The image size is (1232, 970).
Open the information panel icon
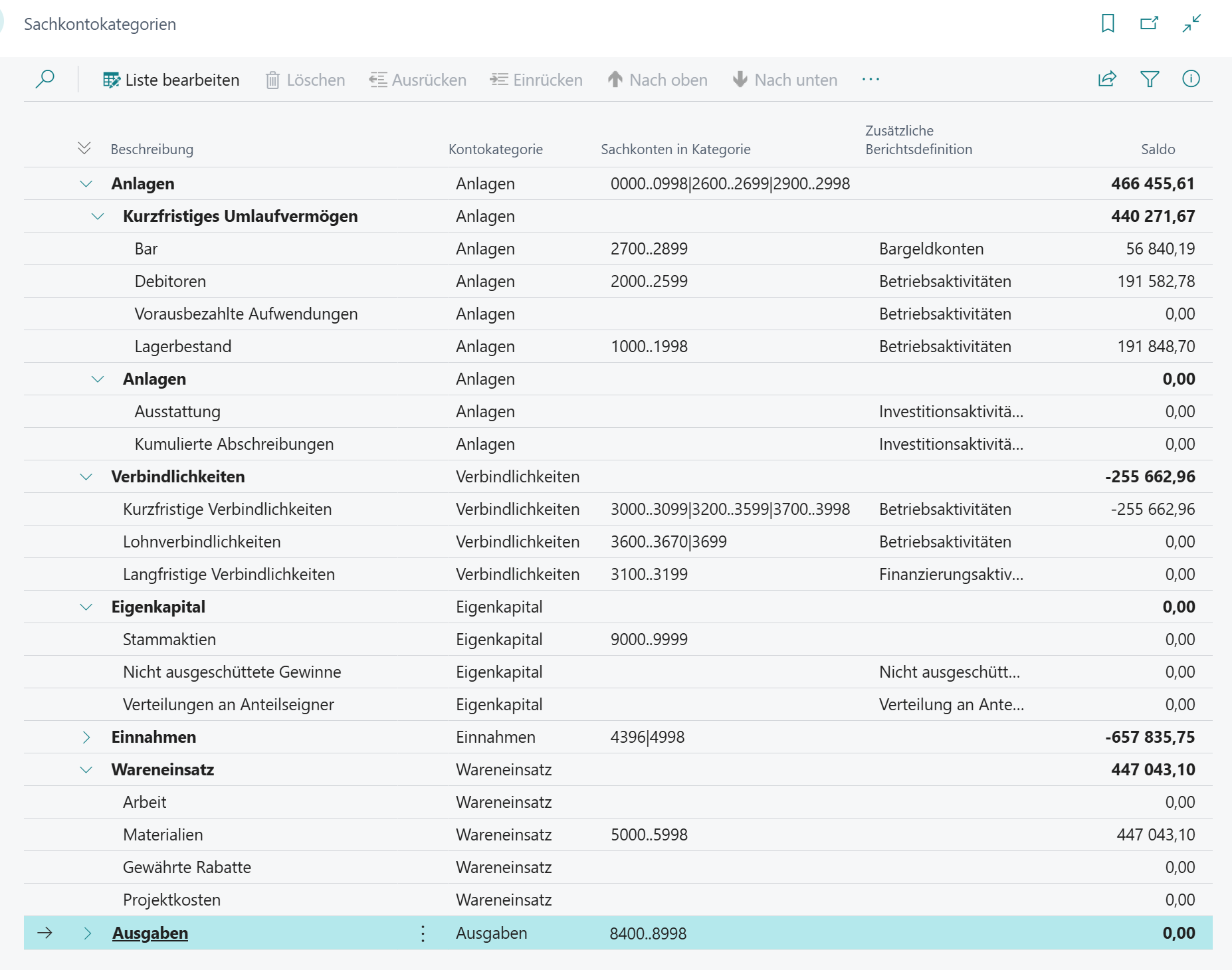(1191, 79)
